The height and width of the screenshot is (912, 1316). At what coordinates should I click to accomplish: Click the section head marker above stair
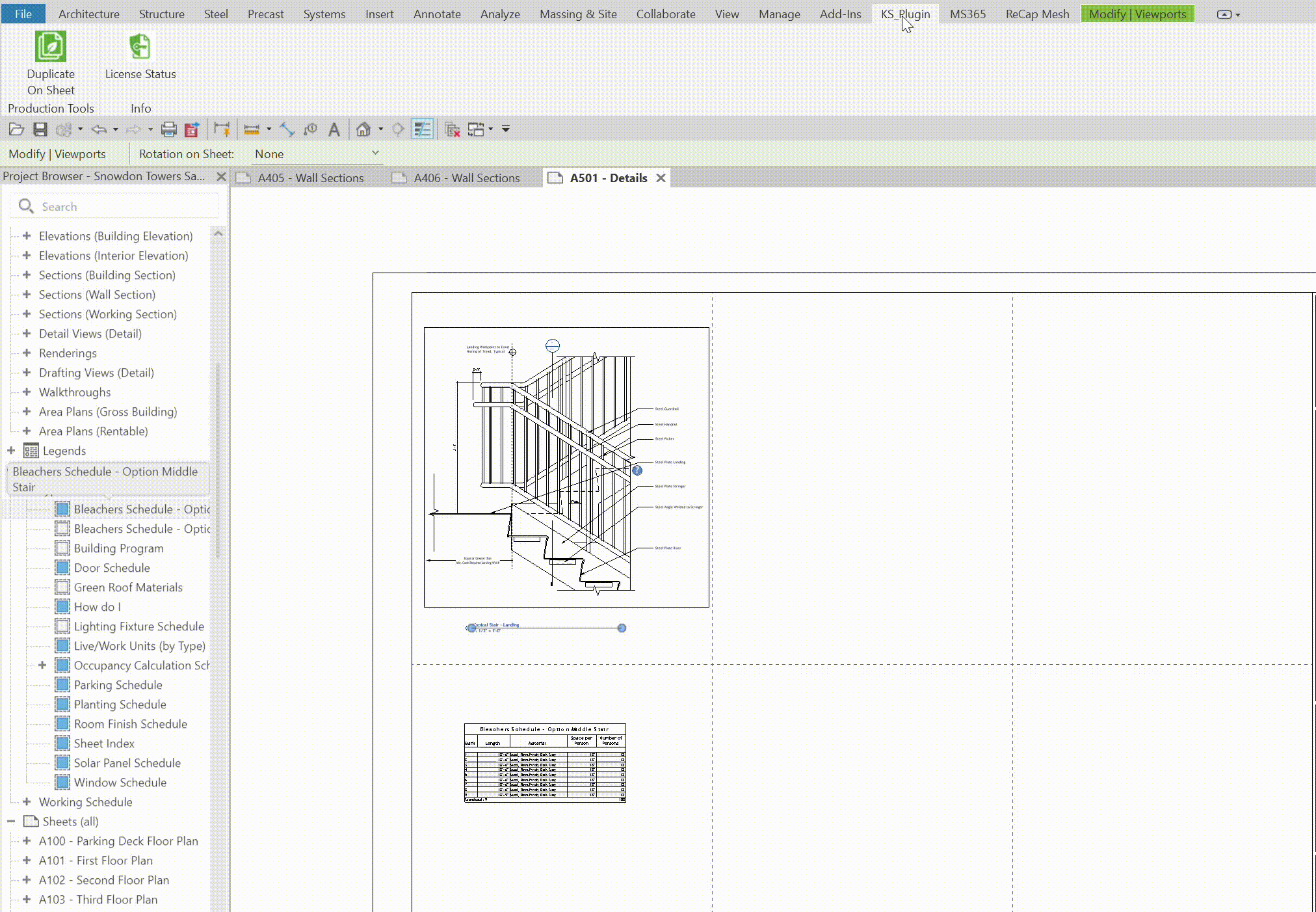click(x=552, y=345)
